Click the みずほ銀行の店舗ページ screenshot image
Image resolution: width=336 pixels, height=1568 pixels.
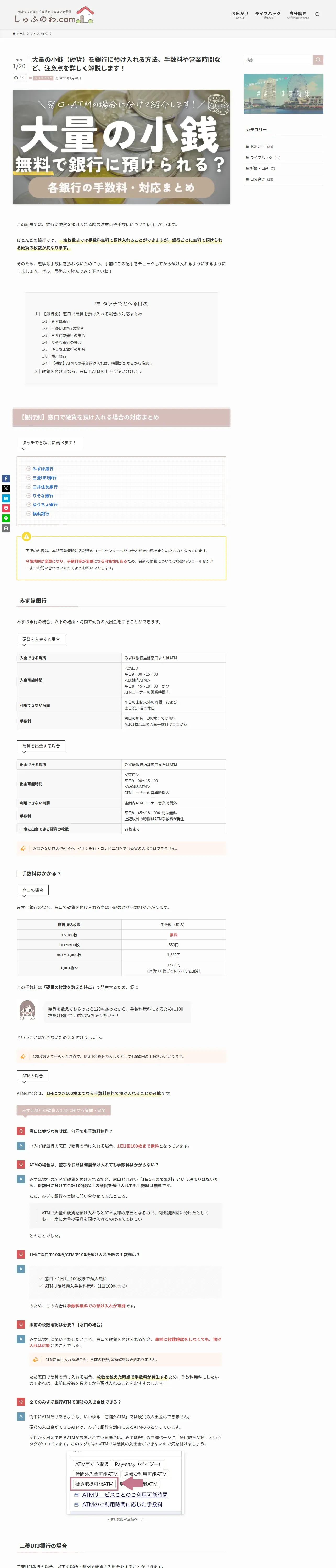pyautogui.click(x=126, y=1482)
